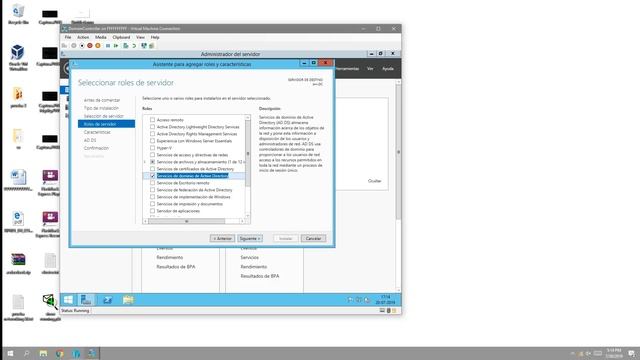Open Chrome from the host taskbar
This screenshot has width=640, height=360.
pyautogui.click(x=60, y=353)
